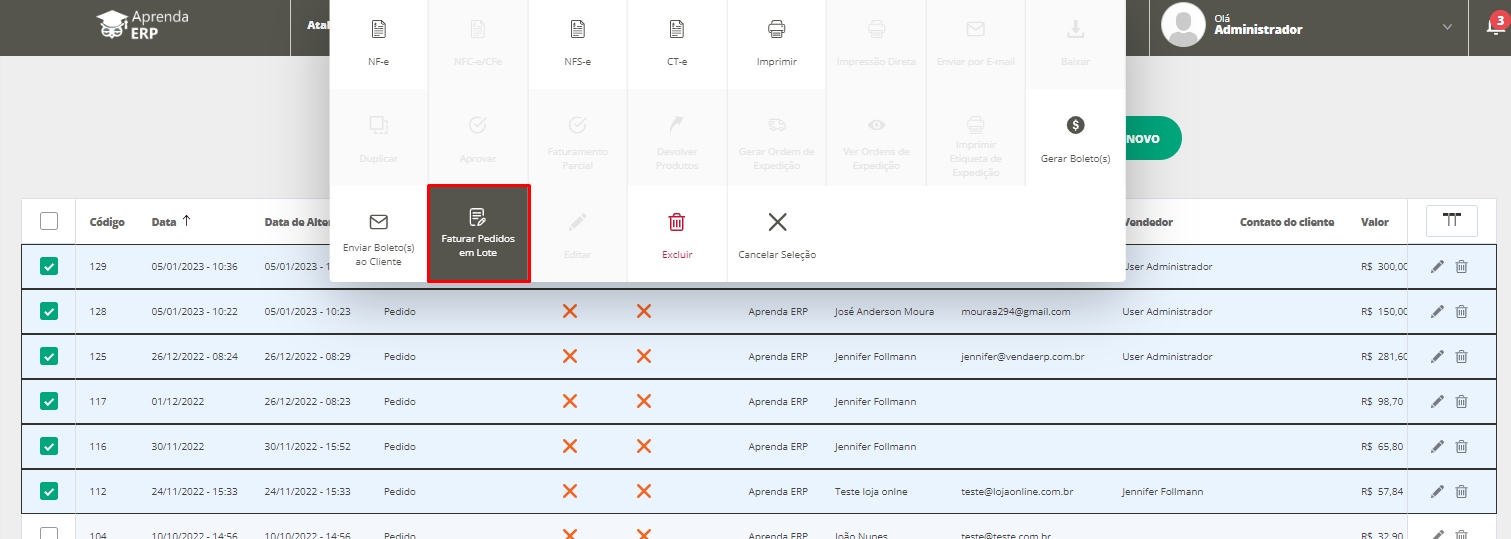This screenshot has width=1511, height=539.
Task: Sort by the Data column arrow
Action: (x=186, y=221)
